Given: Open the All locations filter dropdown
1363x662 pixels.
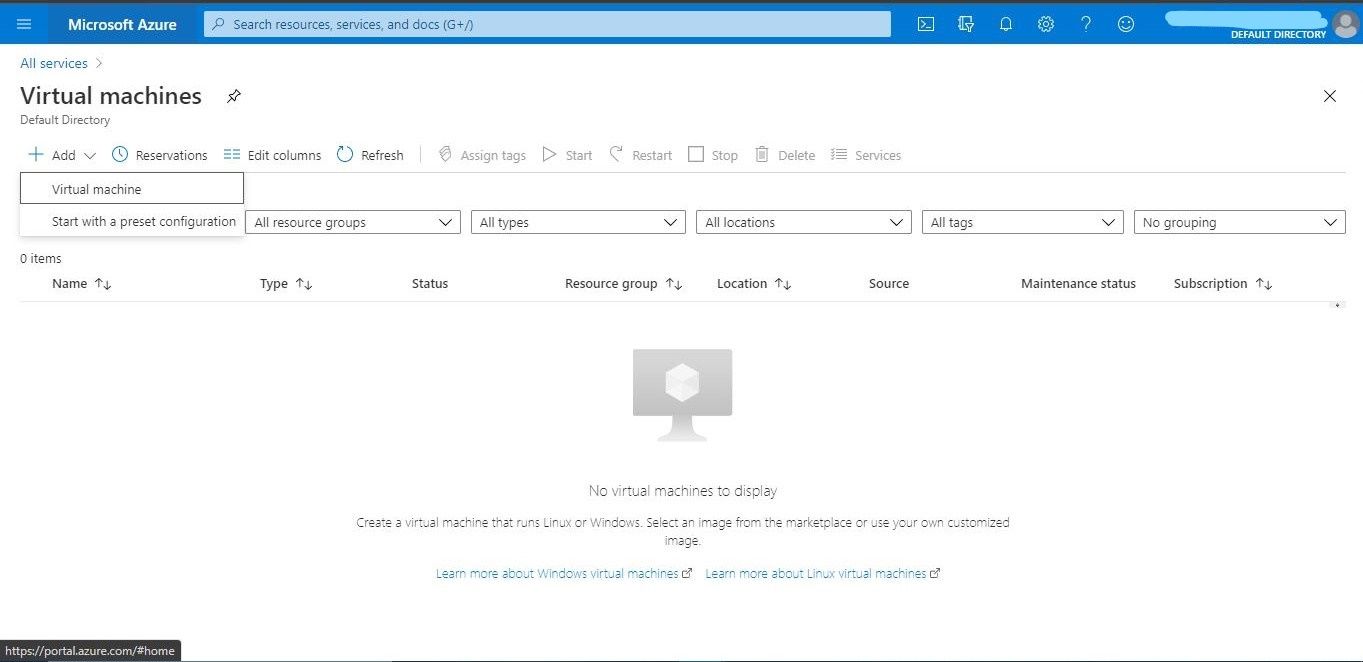Looking at the screenshot, I should coord(803,221).
